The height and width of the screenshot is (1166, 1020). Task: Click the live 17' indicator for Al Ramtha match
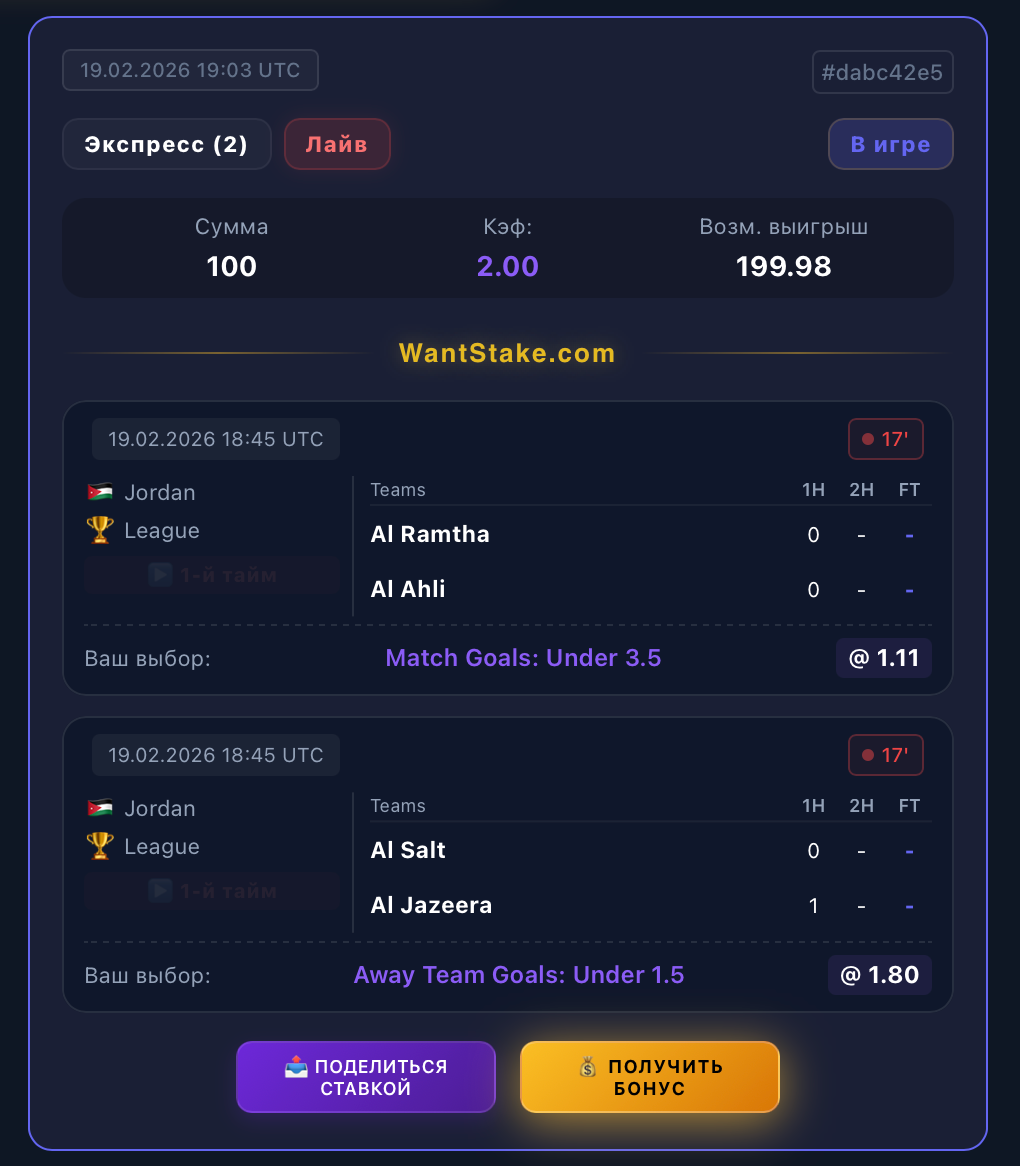pos(885,439)
